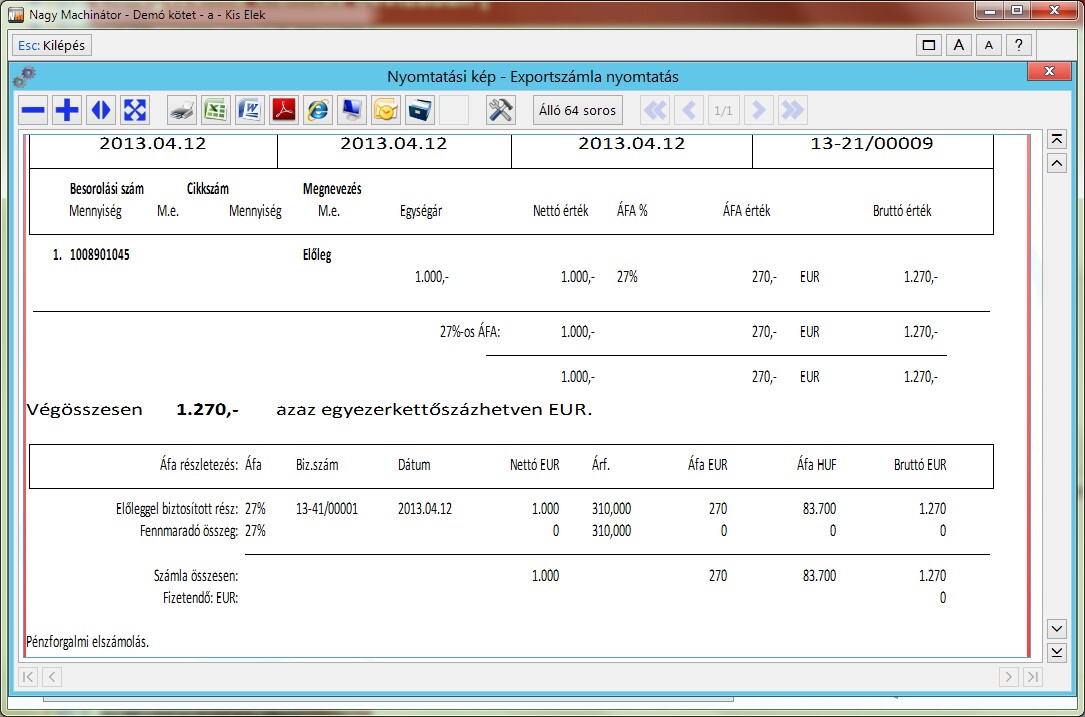Fit the whole page with the arrows icon
This screenshot has width=1085, height=717.
tap(134, 110)
